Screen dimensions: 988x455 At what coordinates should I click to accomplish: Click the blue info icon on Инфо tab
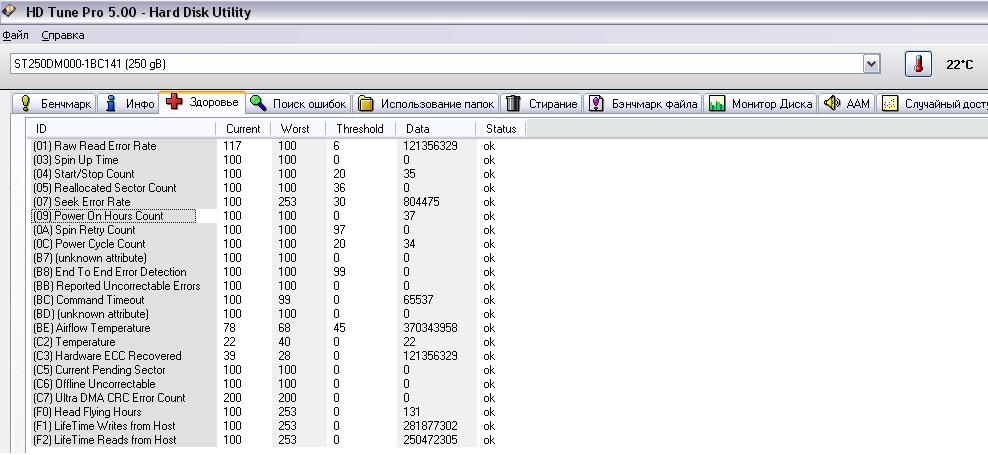111,103
